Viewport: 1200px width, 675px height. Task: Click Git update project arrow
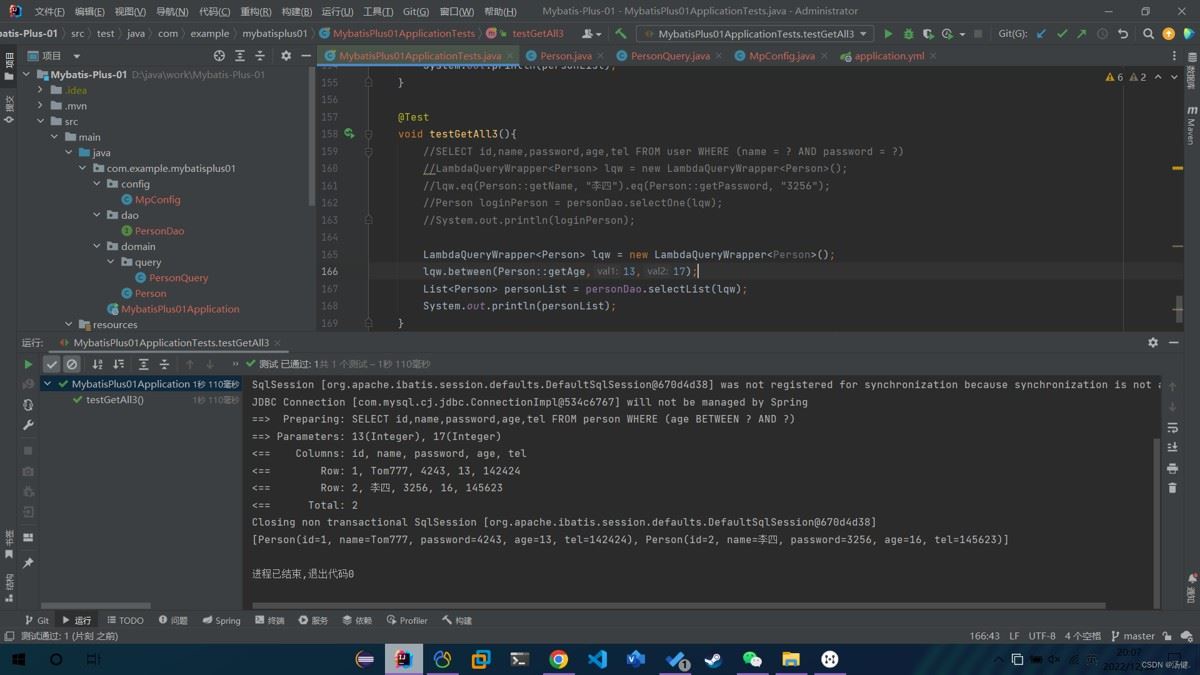[x=1041, y=34]
